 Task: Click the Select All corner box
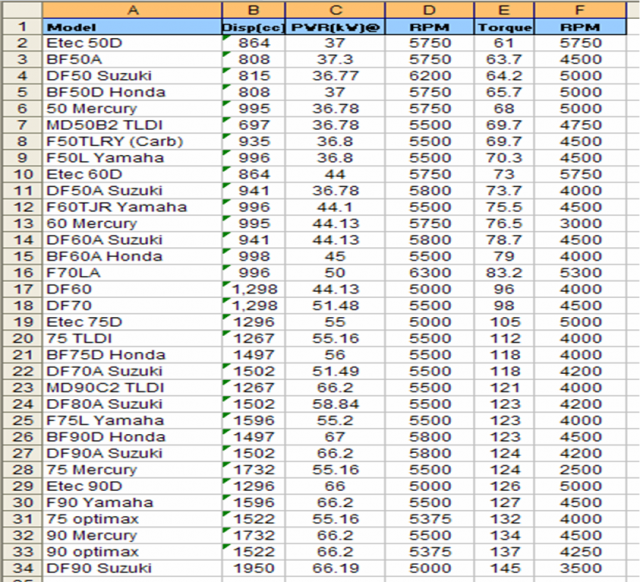pyautogui.click(x=20, y=9)
